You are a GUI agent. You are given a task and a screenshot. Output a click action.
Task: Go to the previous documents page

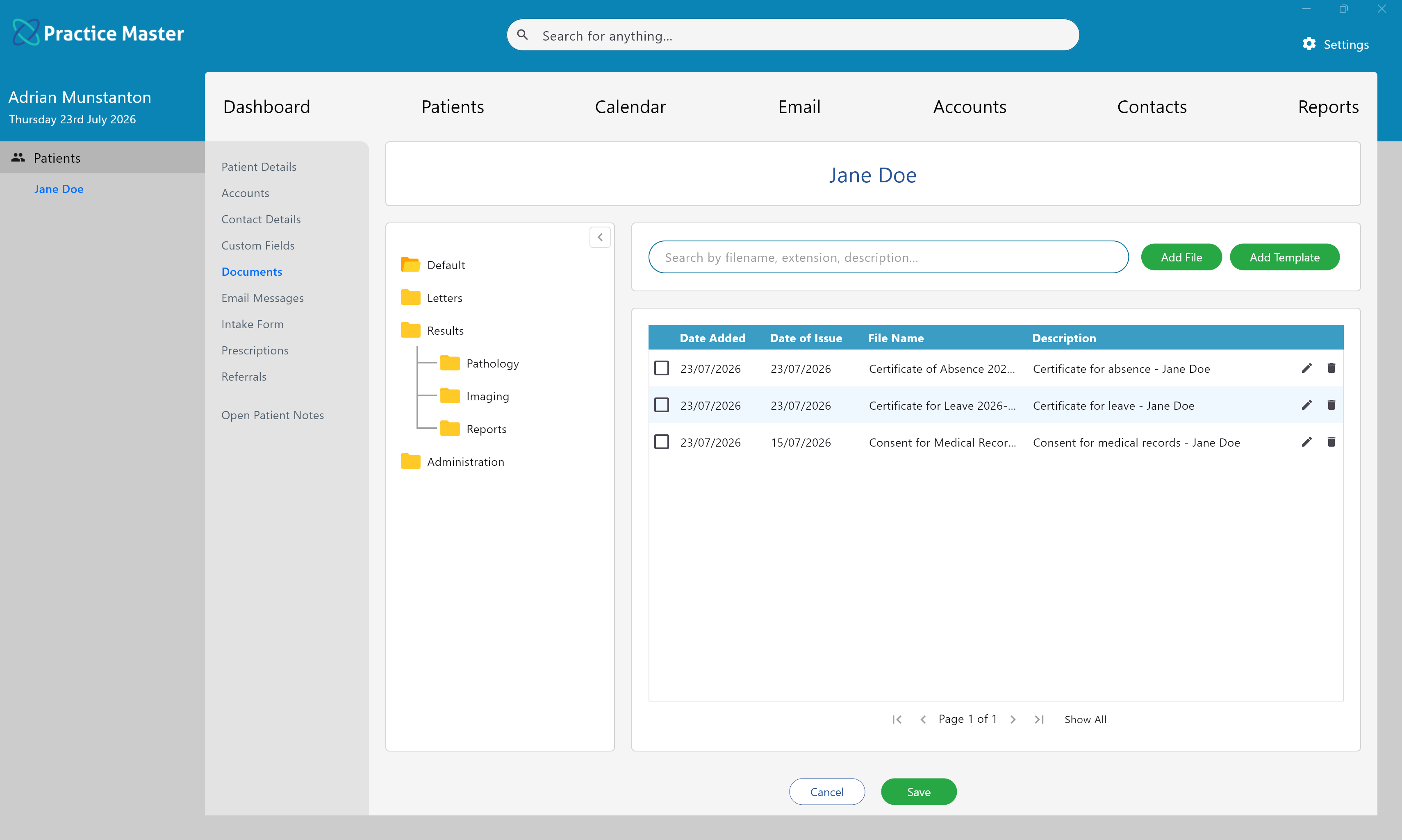click(x=923, y=720)
